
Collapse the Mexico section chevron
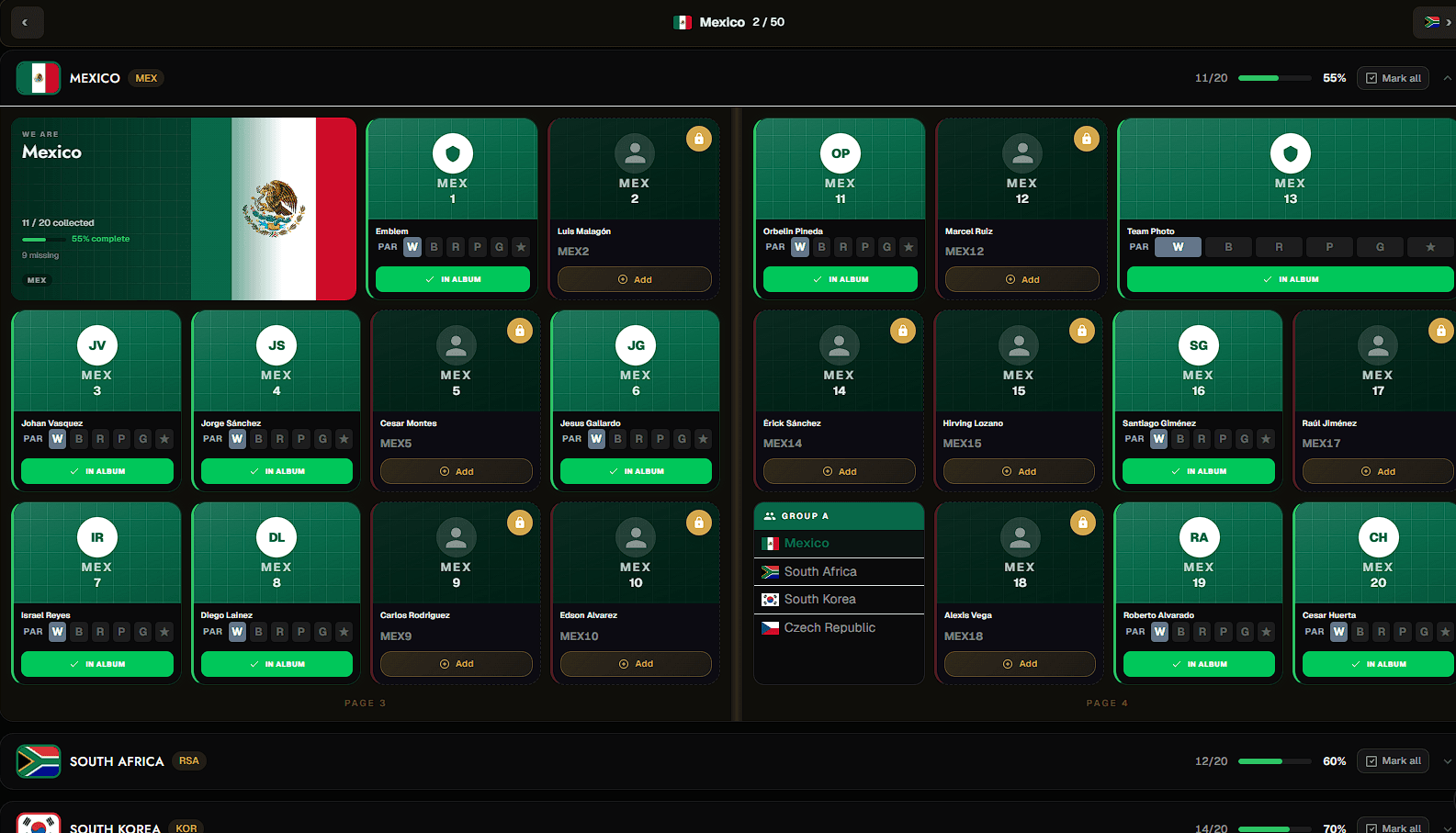coord(1448,78)
